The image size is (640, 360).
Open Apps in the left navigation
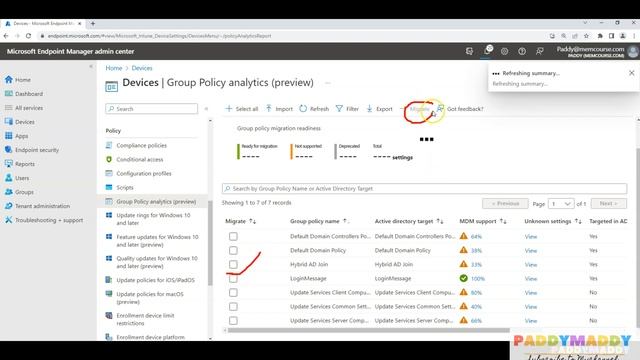pyautogui.click(x=17, y=136)
